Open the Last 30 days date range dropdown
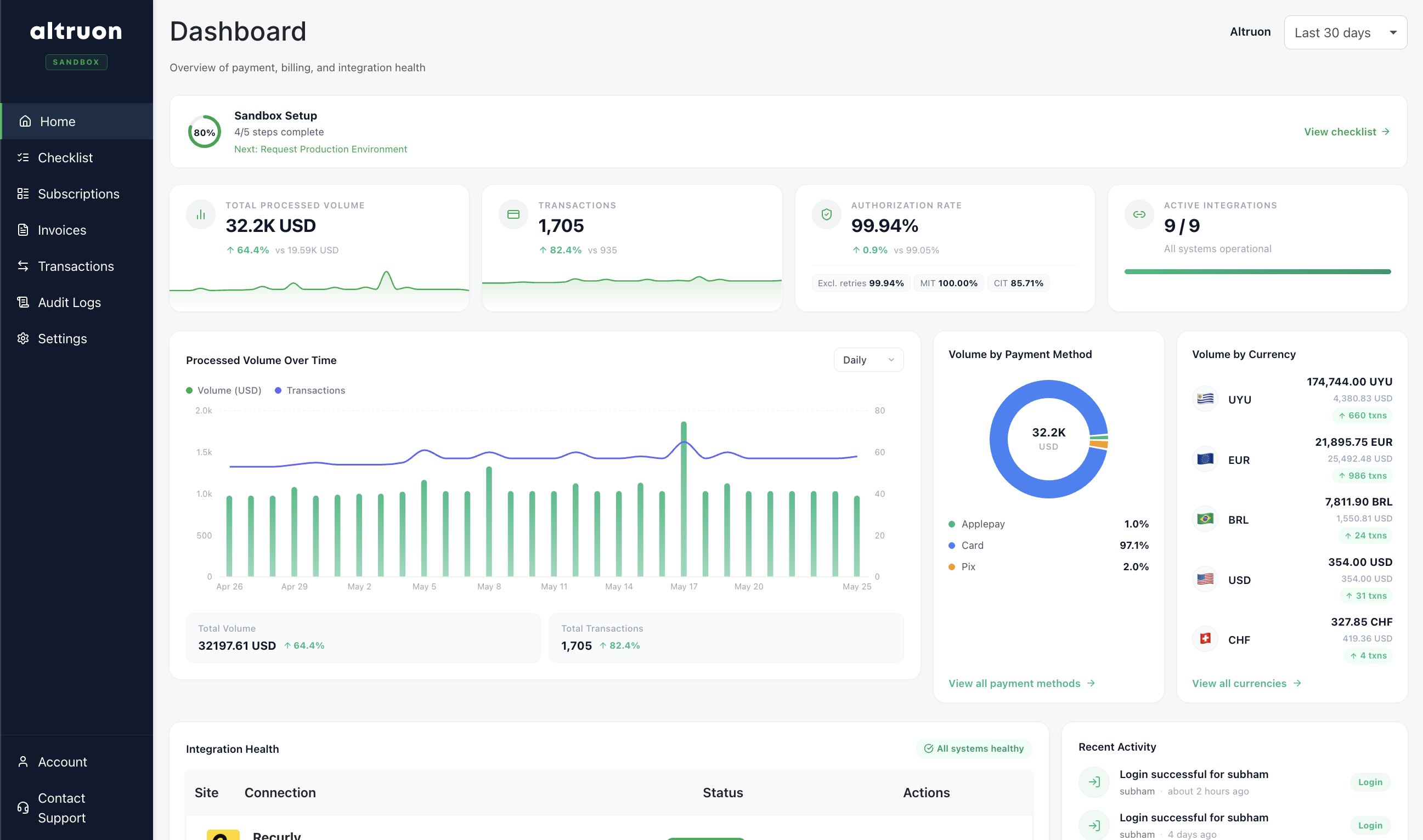This screenshot has height=840, width=1423. pos(1346,33)
